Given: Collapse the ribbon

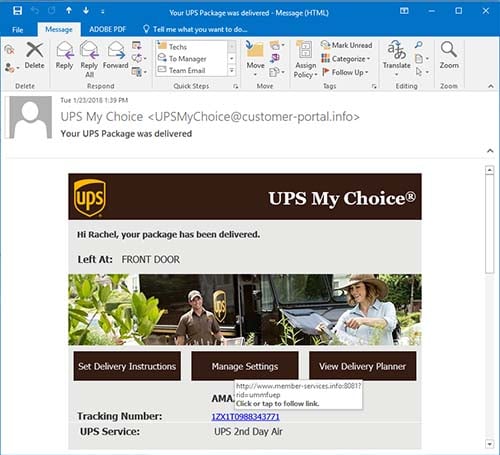Looking at the screenshot, I should (x=491, y=86).
